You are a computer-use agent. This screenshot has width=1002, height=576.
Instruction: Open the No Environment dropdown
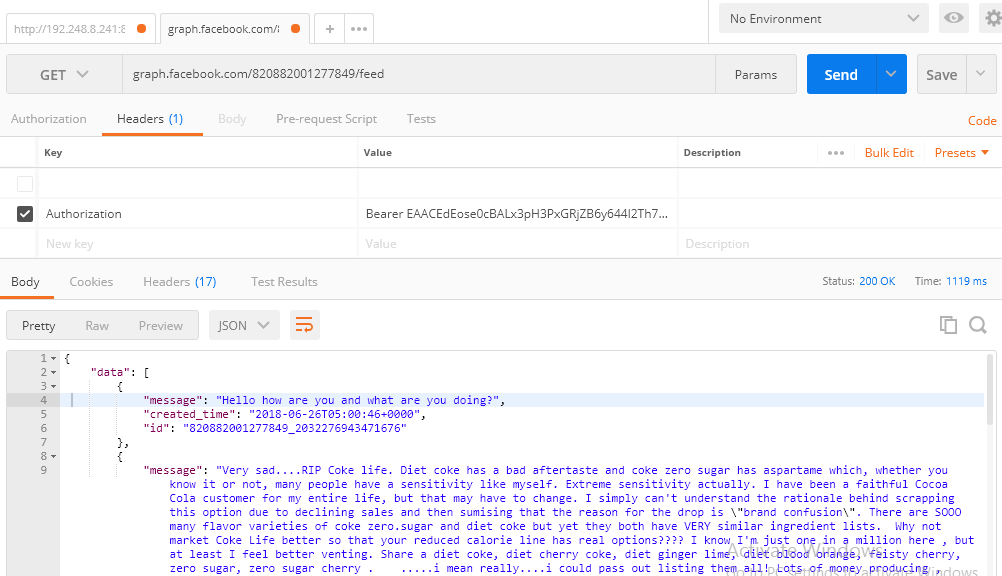[824, 19]
